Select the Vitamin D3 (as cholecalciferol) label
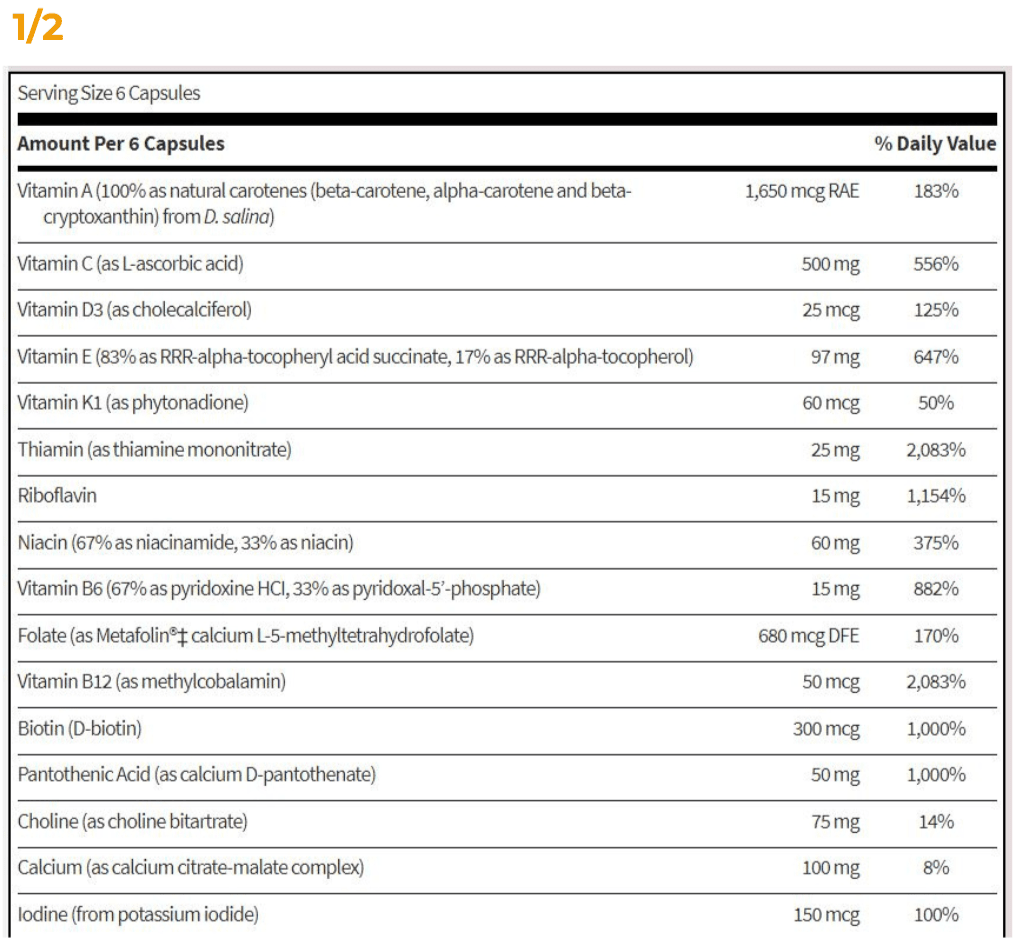The height and width of the screenshot is (947, 1015). tap(134, 310)
